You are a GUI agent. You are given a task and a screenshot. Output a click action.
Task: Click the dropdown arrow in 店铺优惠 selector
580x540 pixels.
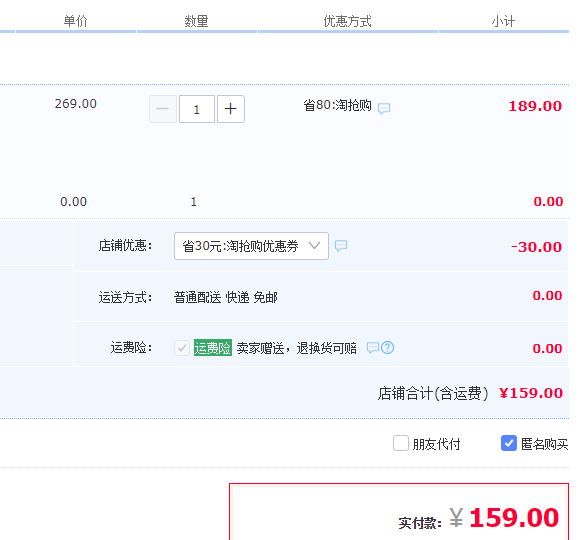pos(314,246)
